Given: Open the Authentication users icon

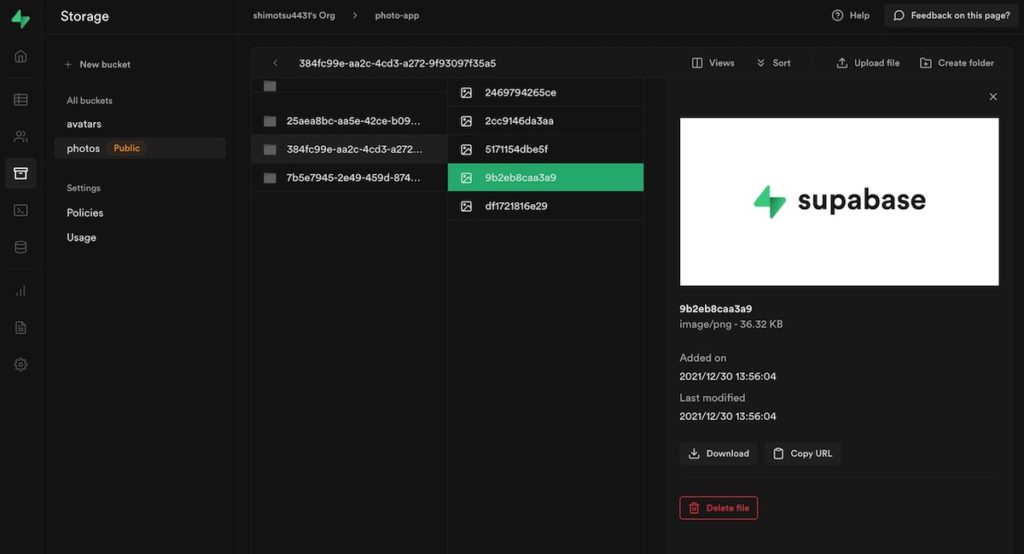Looking at the screenshot, I should [x=20, y=137].
